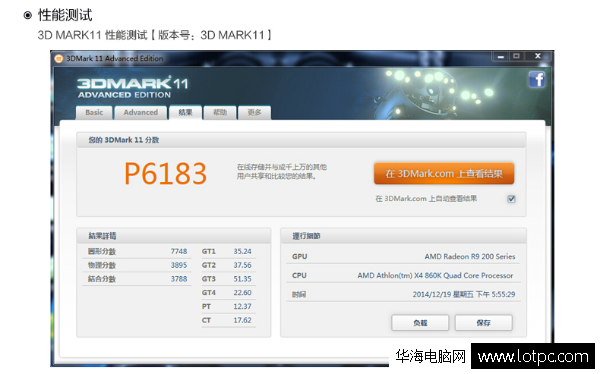Switch to the Advanced tab
Screen dimensions: 600x374
140,113
